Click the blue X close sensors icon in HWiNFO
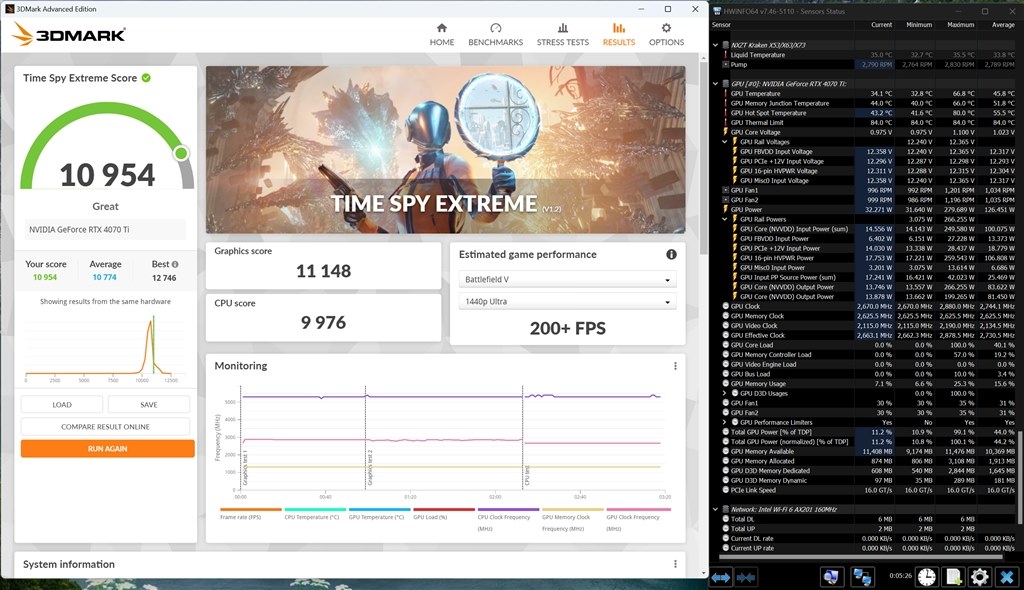The image size is (1024, 590). coord(1007,576)
